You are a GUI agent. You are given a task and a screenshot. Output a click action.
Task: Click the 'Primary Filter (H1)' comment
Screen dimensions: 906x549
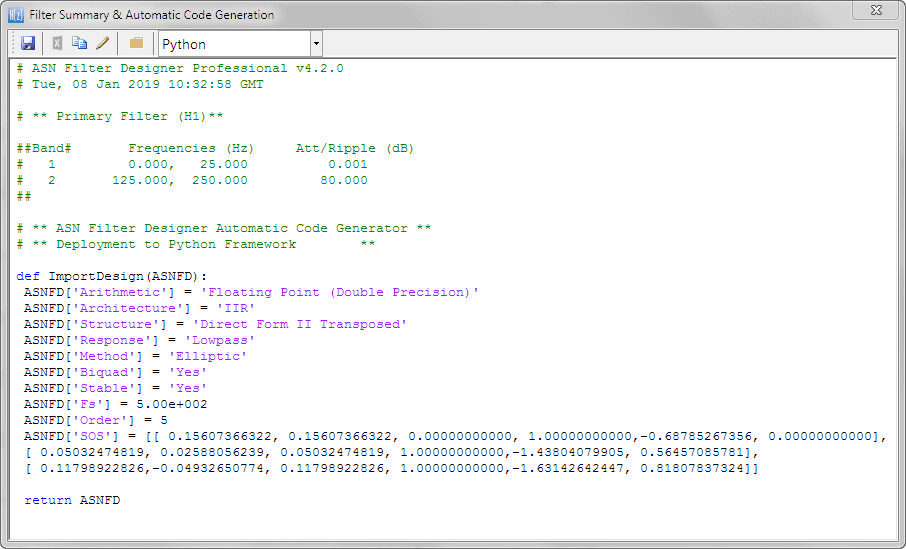tap(120, 116)
